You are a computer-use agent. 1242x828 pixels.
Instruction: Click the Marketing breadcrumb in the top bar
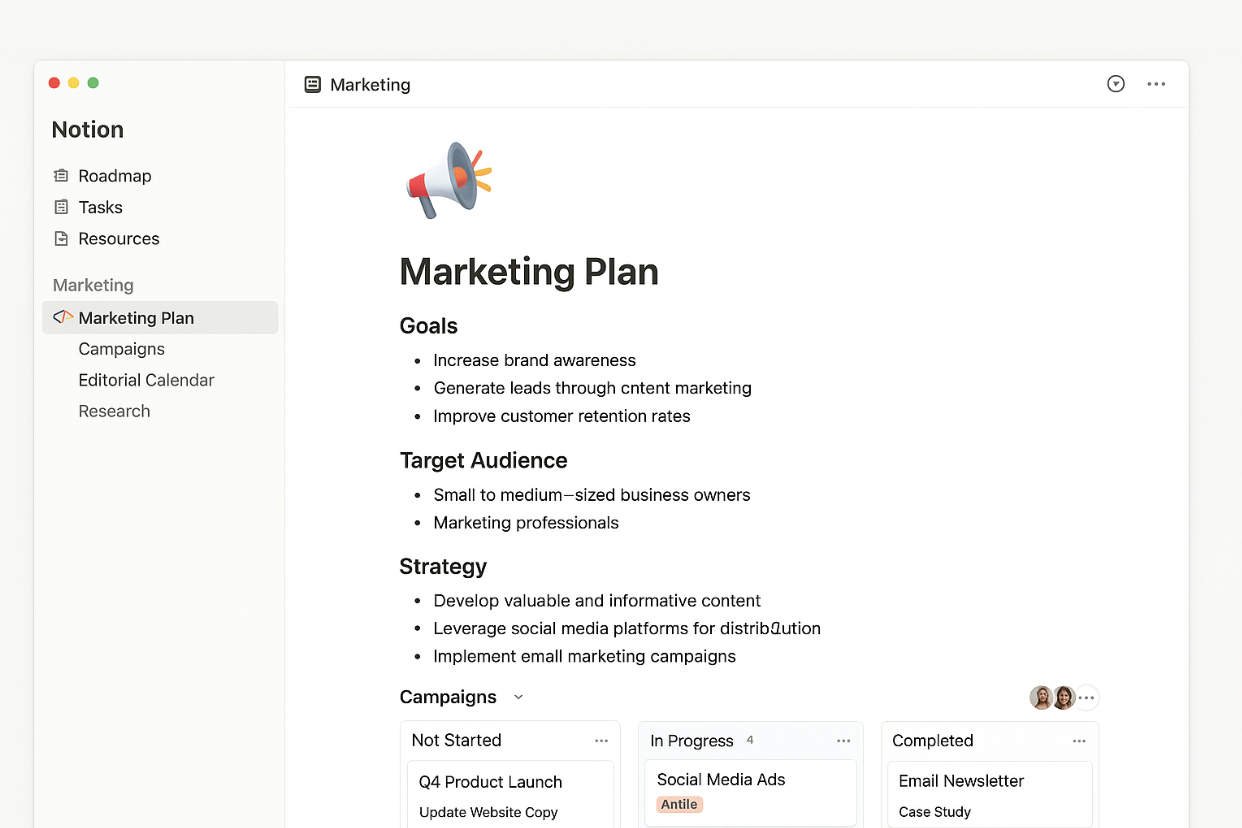pyautogui.click(x=370, y=85)
